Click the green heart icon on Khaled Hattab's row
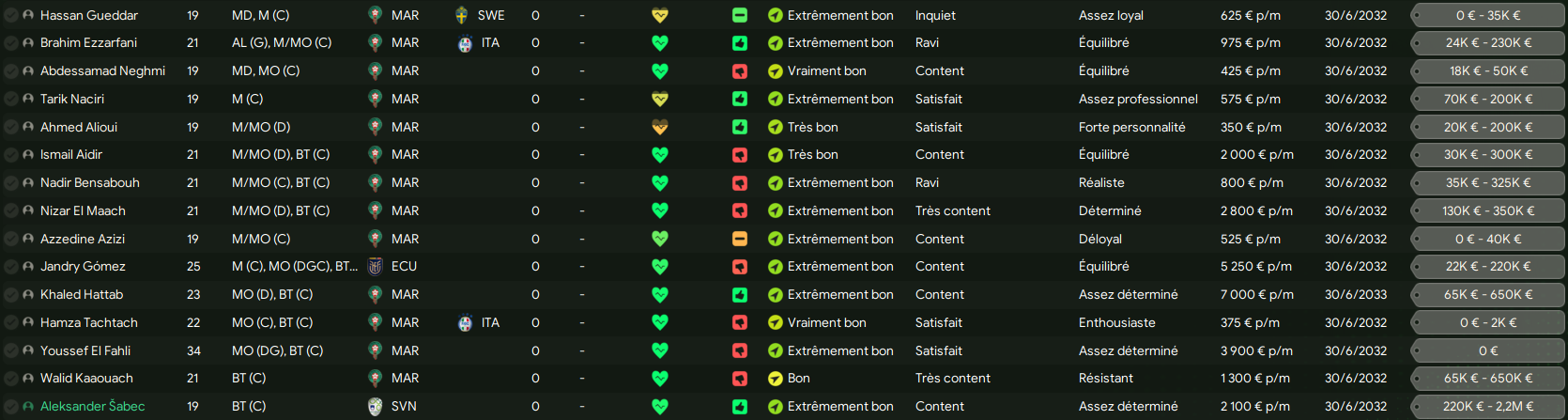The height and width of the screenshot is (420, 1568). (660, 294)
